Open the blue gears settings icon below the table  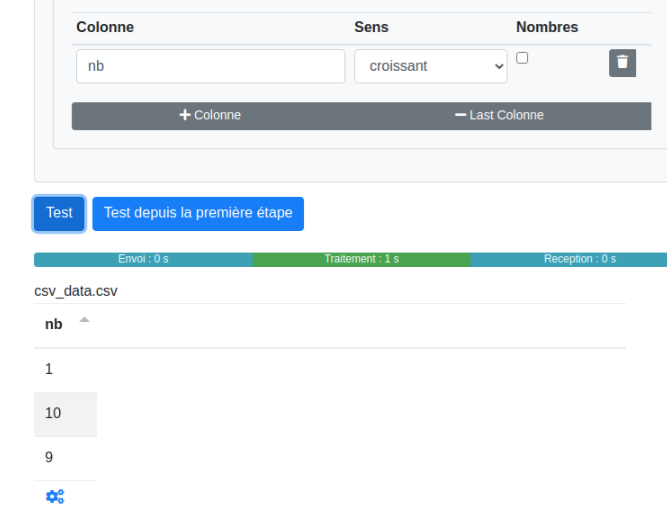[x=55, y=496]
